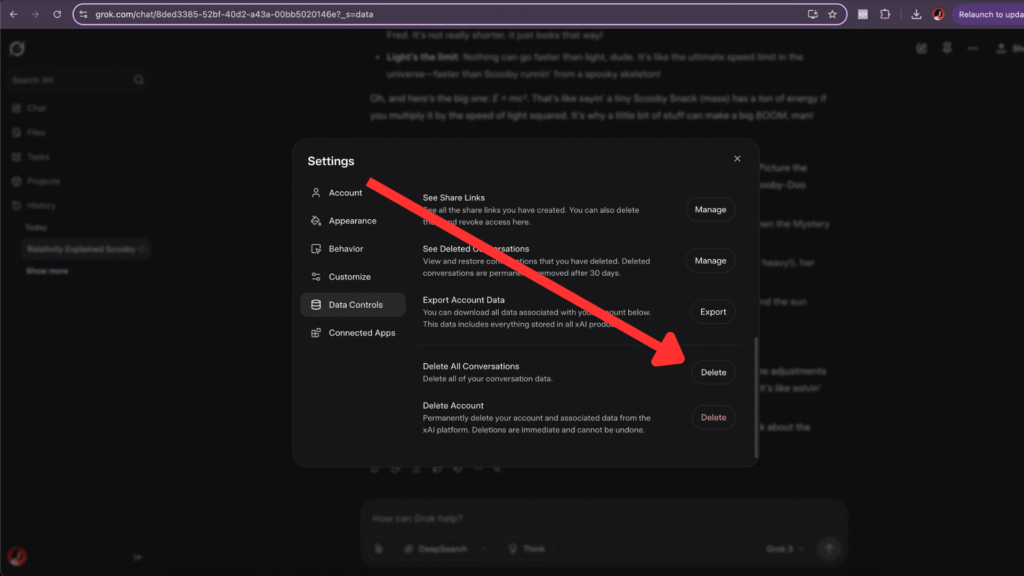
Task: Select the Data Controls tab
Action: pyautogui.click(x=353, y=305)
